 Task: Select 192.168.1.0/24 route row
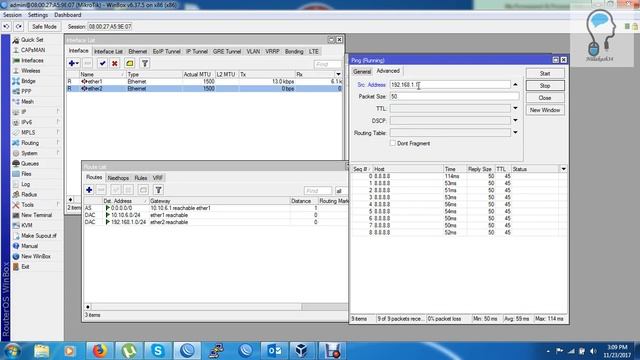216,222
